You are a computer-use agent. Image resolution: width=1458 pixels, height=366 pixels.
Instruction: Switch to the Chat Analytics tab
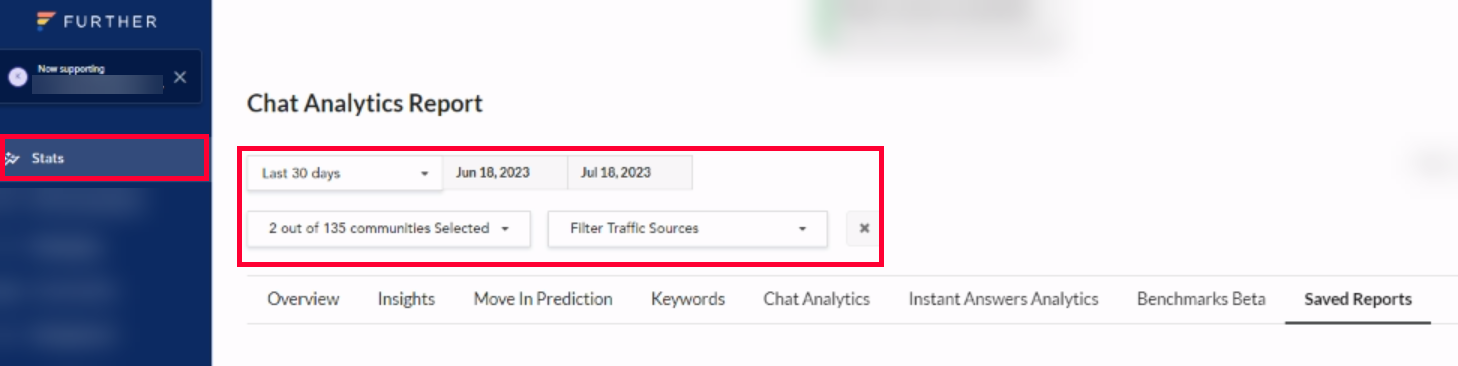coord(817,299)
